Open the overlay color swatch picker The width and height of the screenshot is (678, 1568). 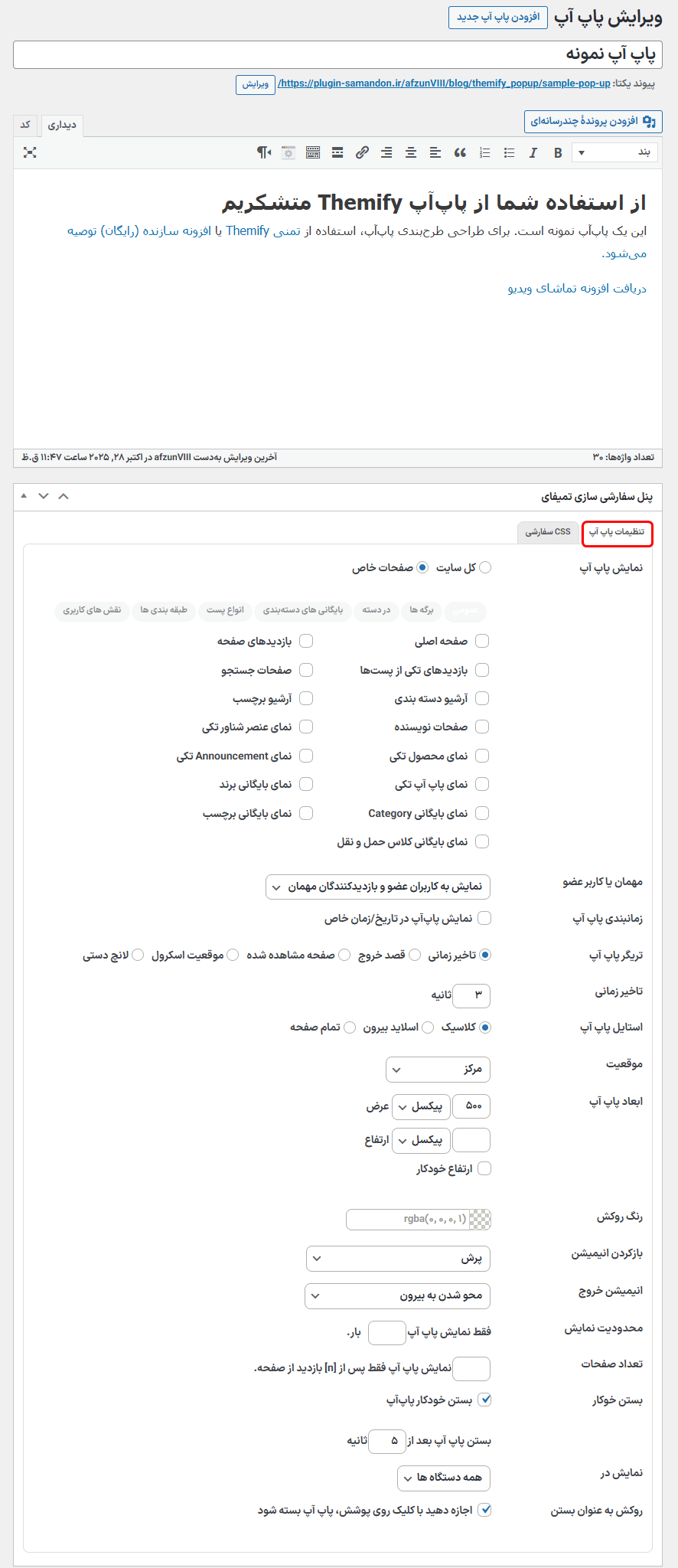(480, 1220)
